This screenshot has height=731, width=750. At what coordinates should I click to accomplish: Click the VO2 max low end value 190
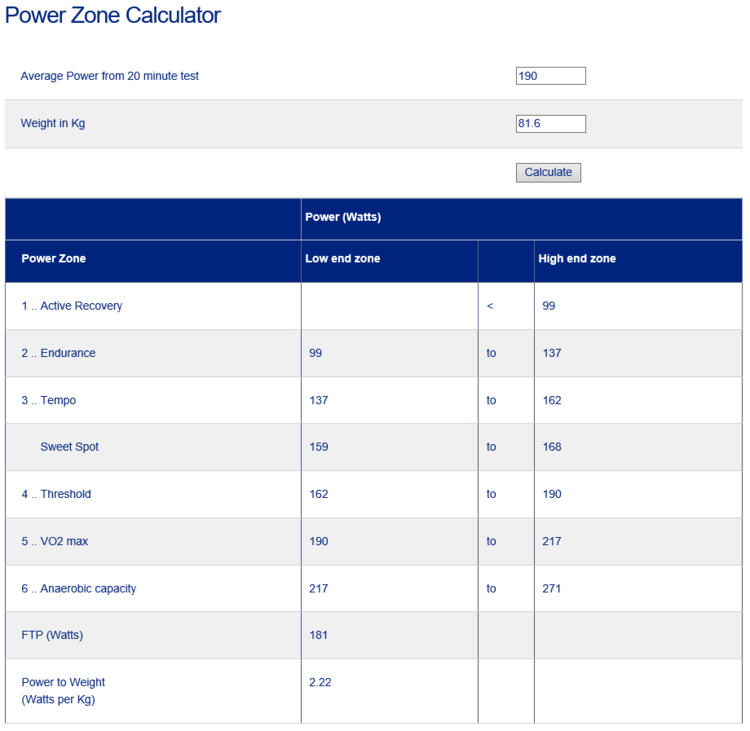(319, 541)
